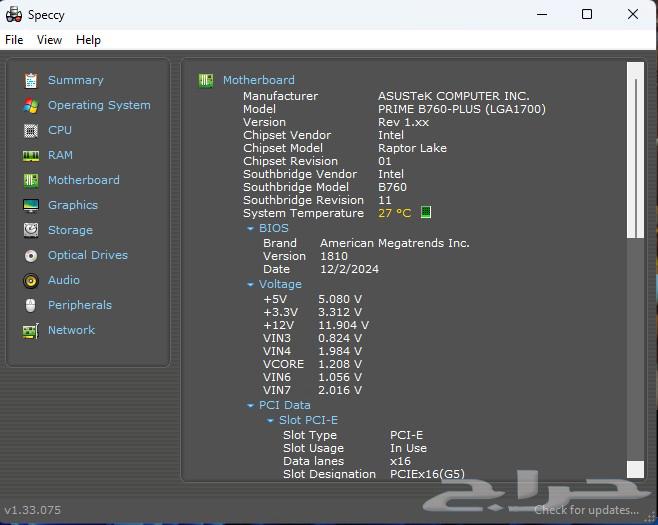The height and width of the screenshot is (525, 658).
Task: Click the +3.3V reading 3.312 V
Action: click(339, 313)
